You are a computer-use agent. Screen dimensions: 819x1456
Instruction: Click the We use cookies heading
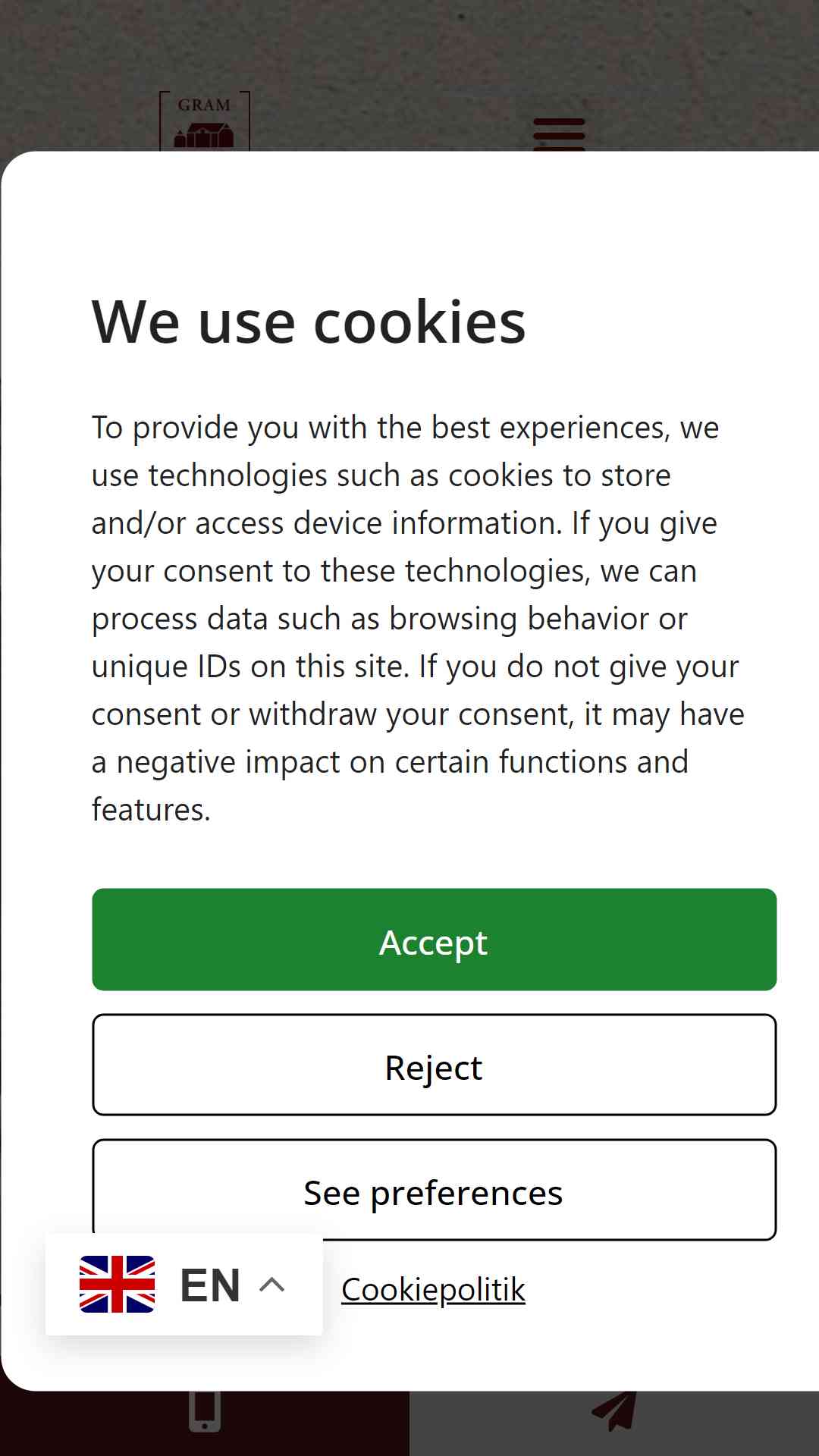pyautogui.click(x=309, y=322)
